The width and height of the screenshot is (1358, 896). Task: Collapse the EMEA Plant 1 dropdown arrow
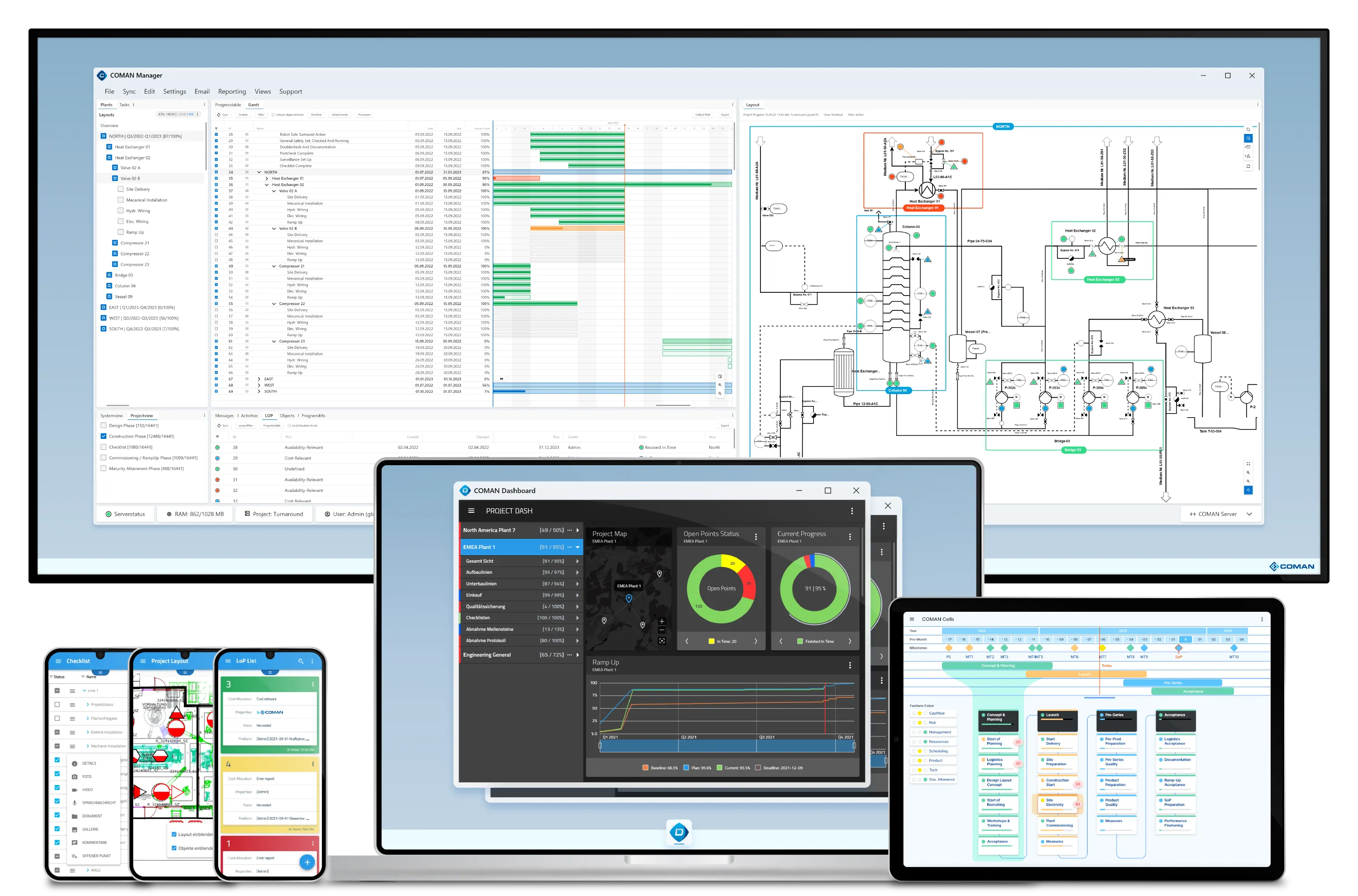(577, 548)
